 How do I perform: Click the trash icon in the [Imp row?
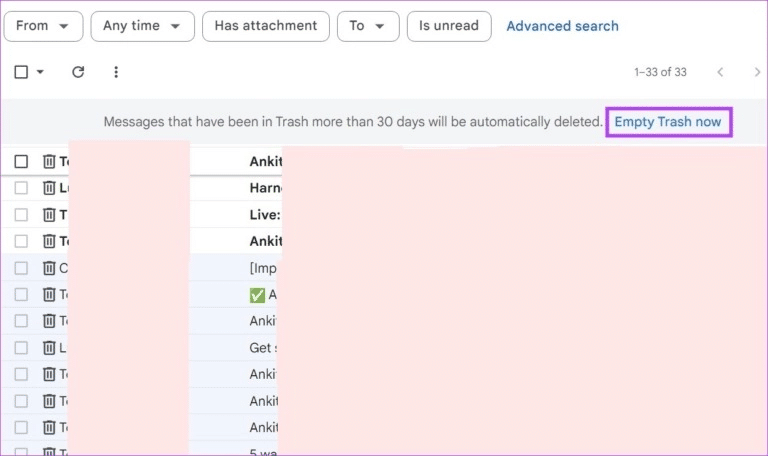(x=49, y=268)
